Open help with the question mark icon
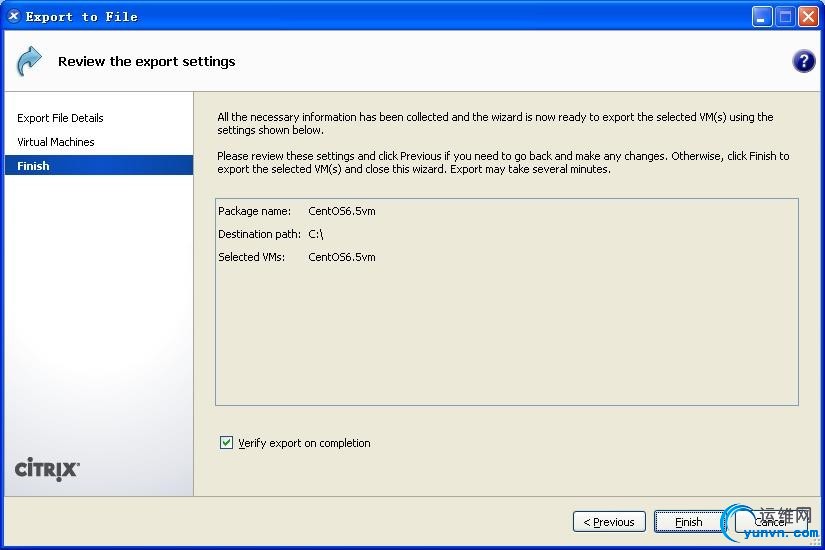 tap(803, 62)
